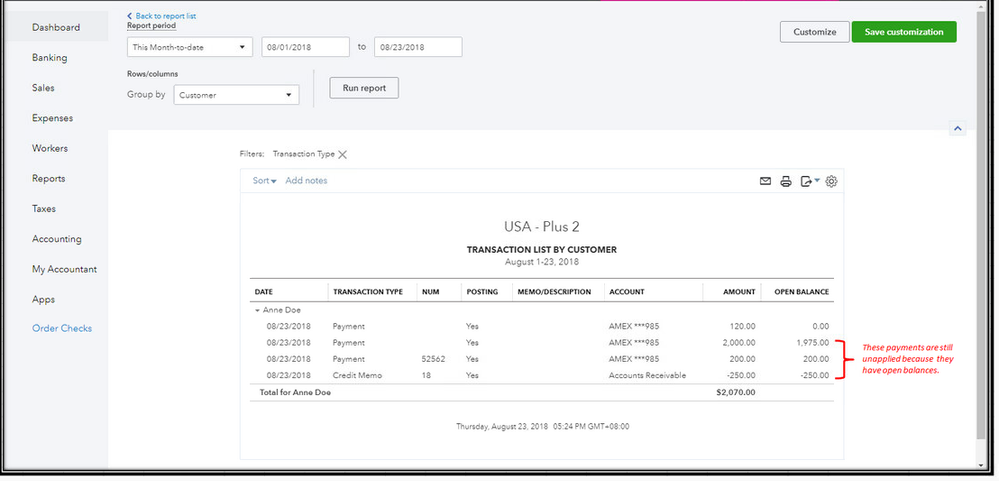Open Sales in the sidebar

tap(43, 88)
